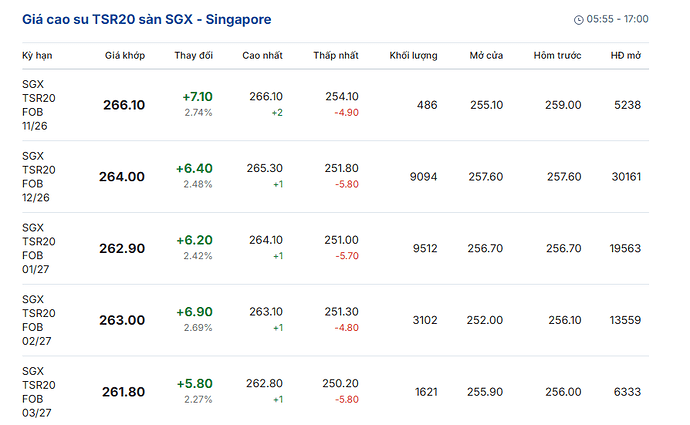Click the previous day price 256.10

[x=565, y=320]
